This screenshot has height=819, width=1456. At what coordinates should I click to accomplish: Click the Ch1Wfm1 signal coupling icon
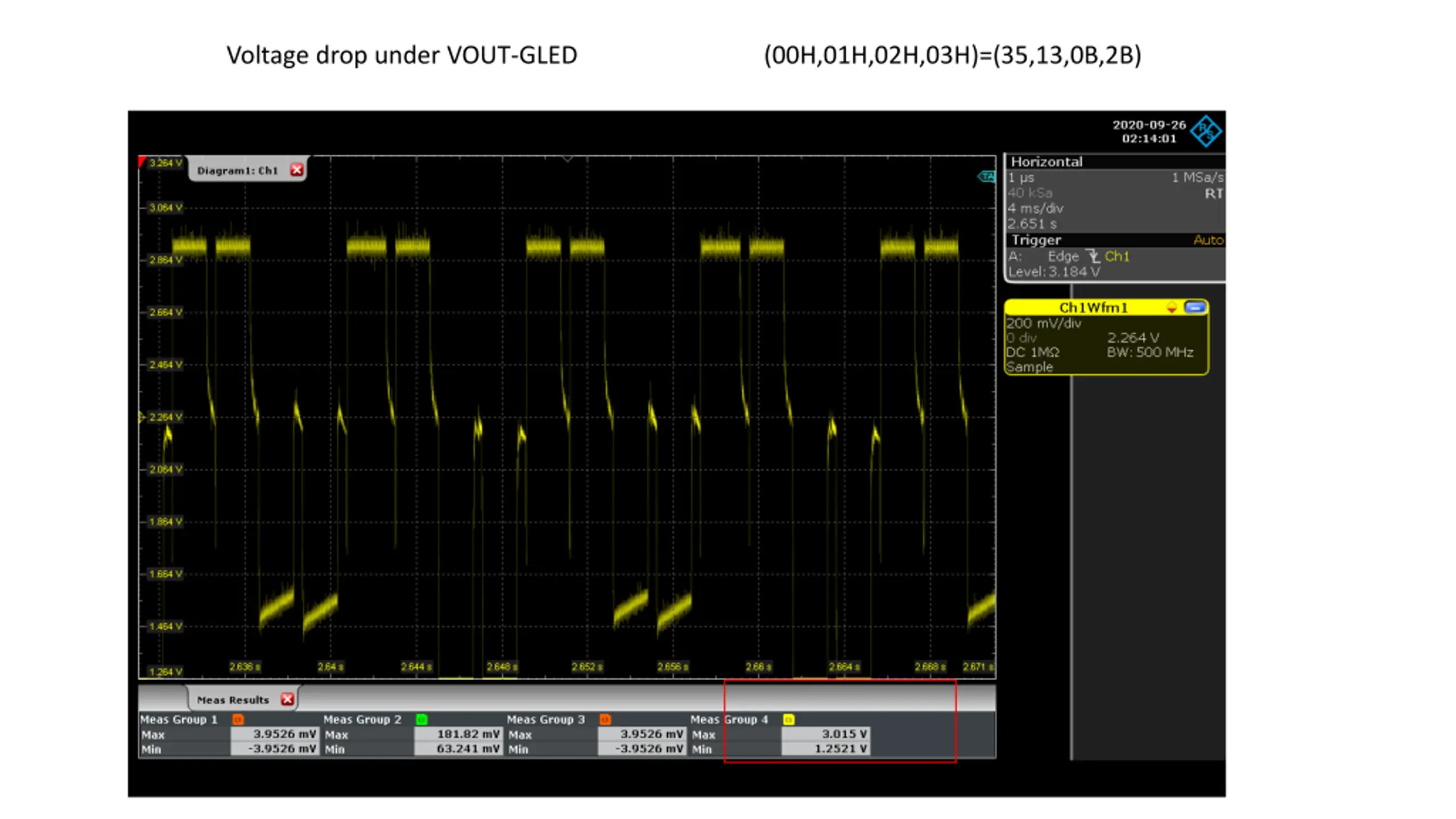pos(1171,308)
